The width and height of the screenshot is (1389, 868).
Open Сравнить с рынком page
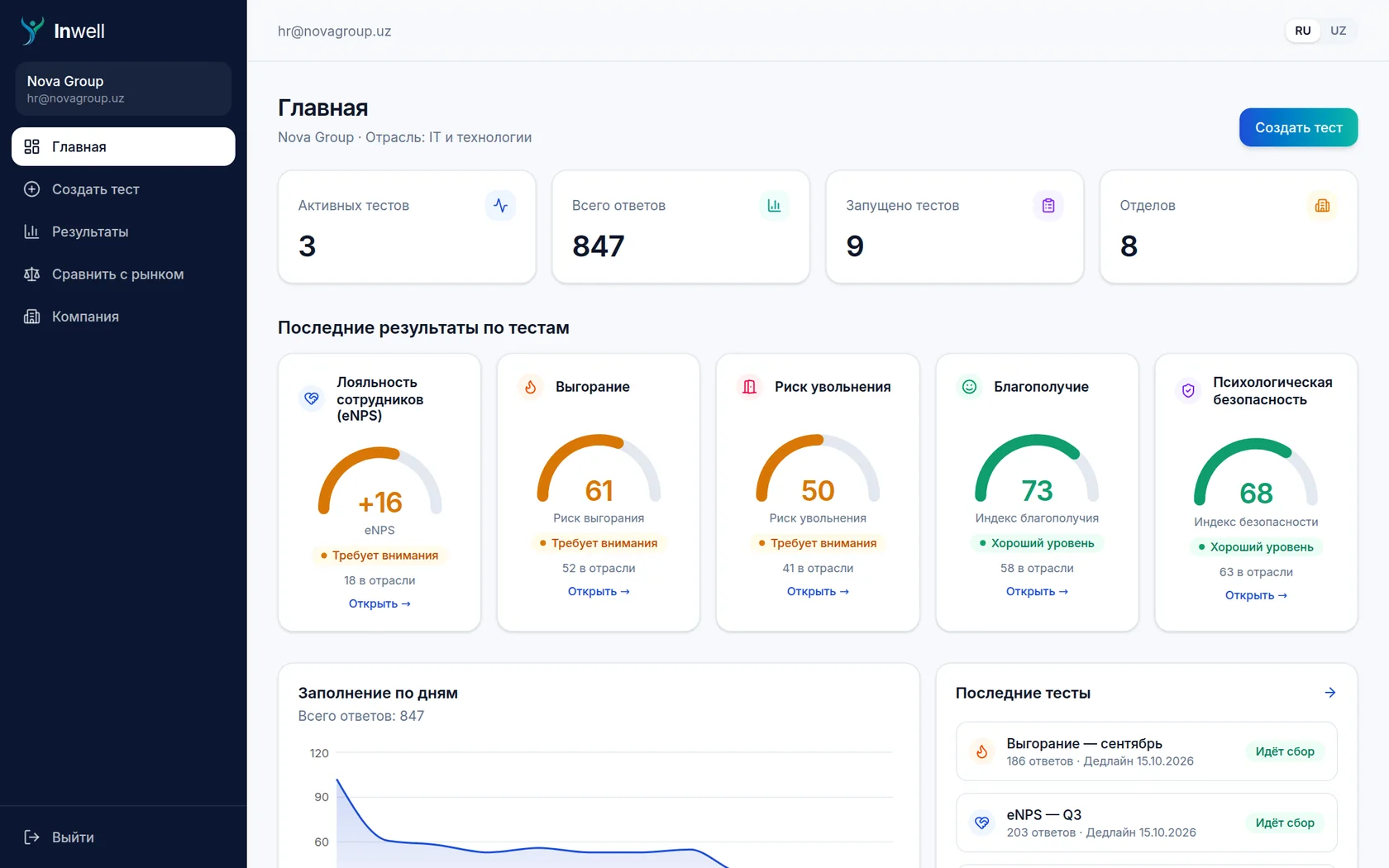coord(123,274)
